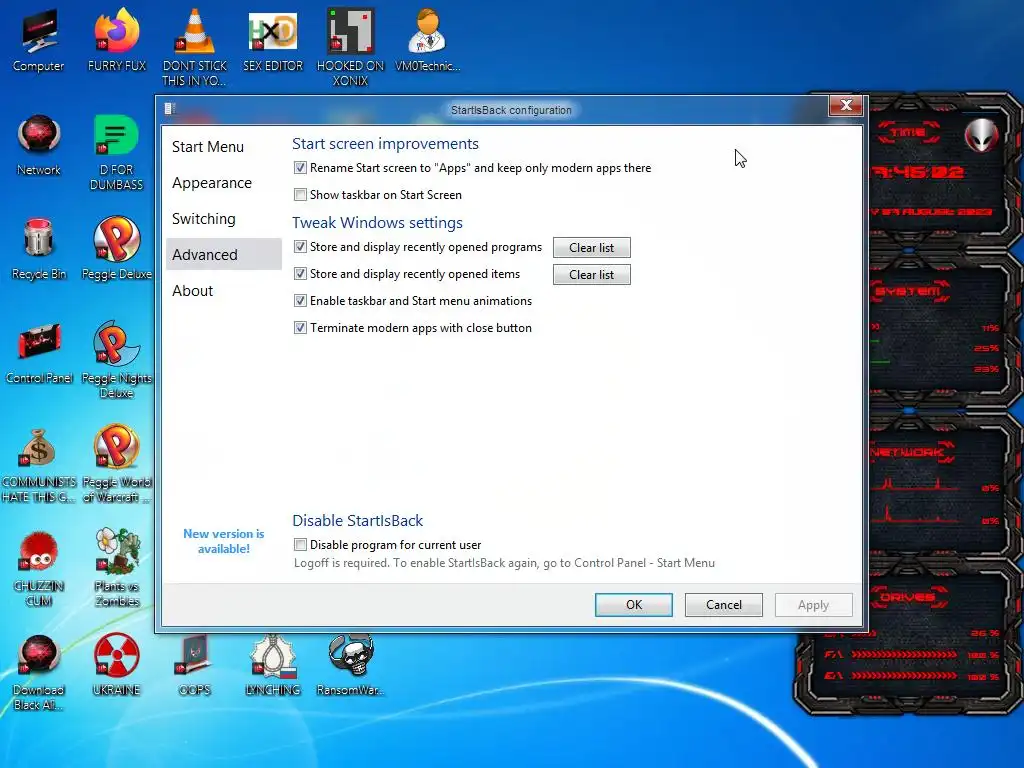This screenshot has height=768, width=1024.
Task: Click the Tweak Windows settings heading
Action: tap(377, 223)
